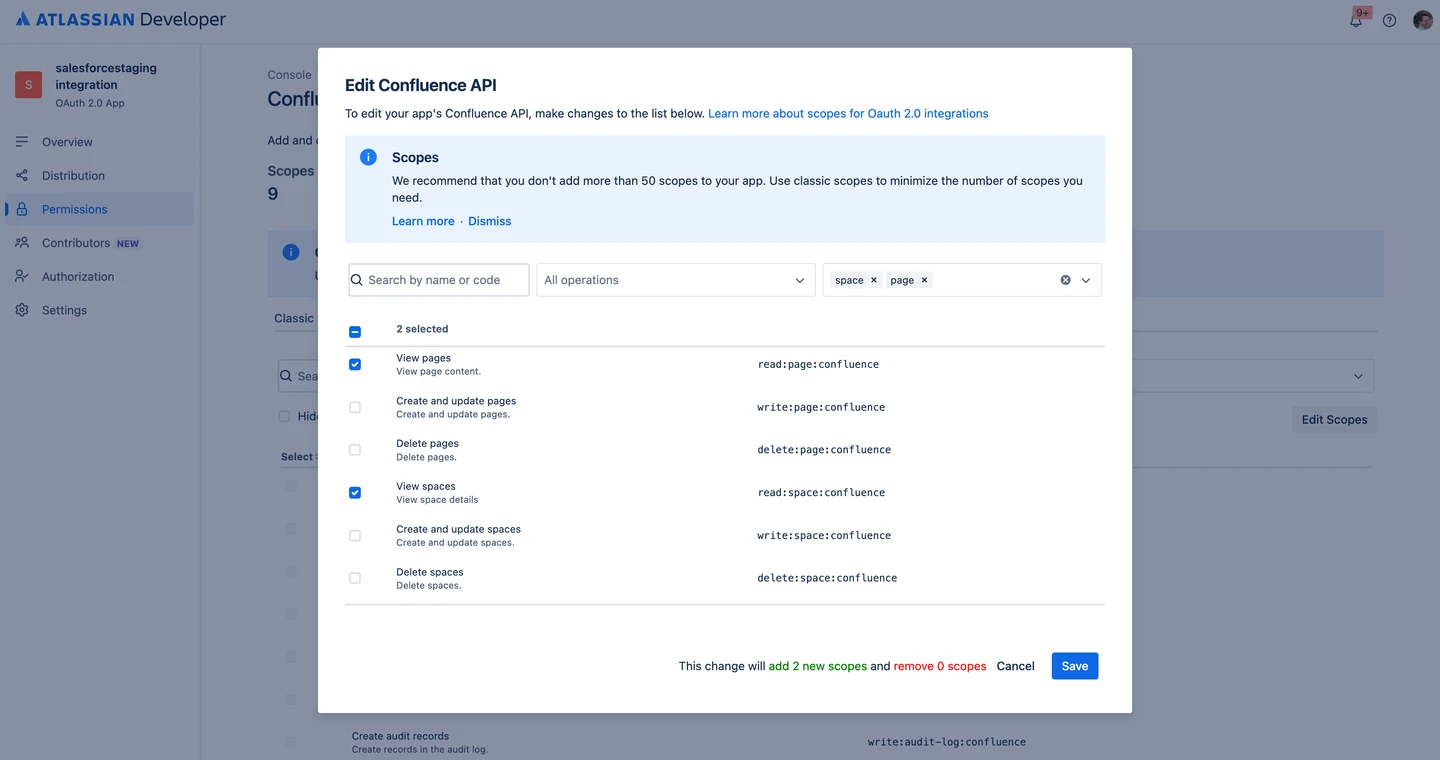
Task: Click the delete:space:confluence scope code
Action: [x=827, y=578]
